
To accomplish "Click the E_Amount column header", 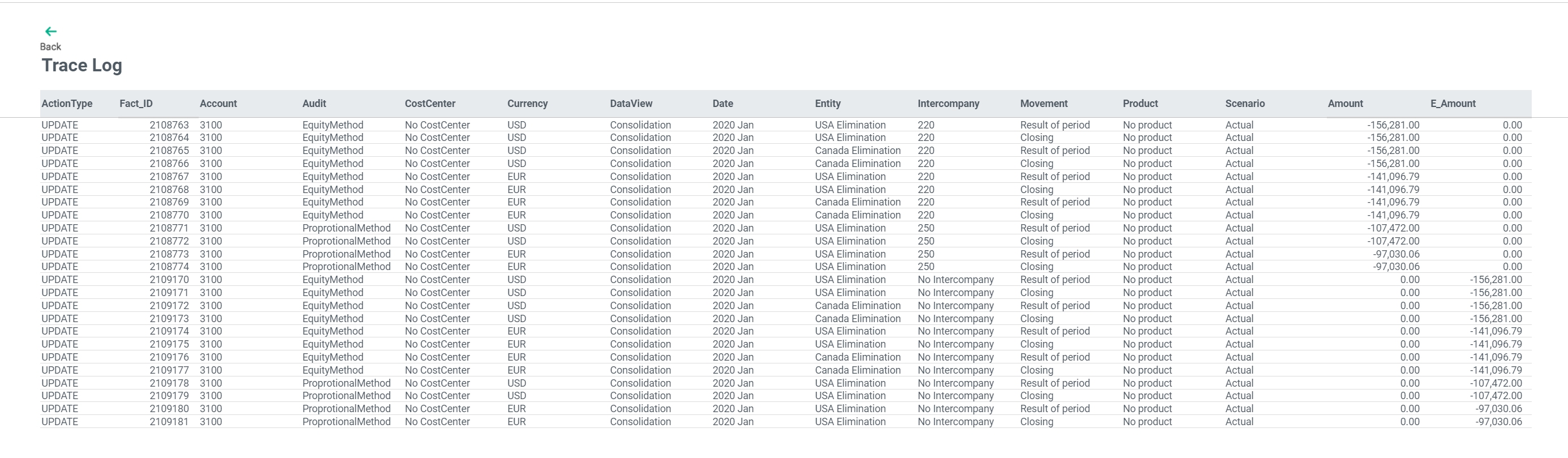I will tap(1453, 104).
